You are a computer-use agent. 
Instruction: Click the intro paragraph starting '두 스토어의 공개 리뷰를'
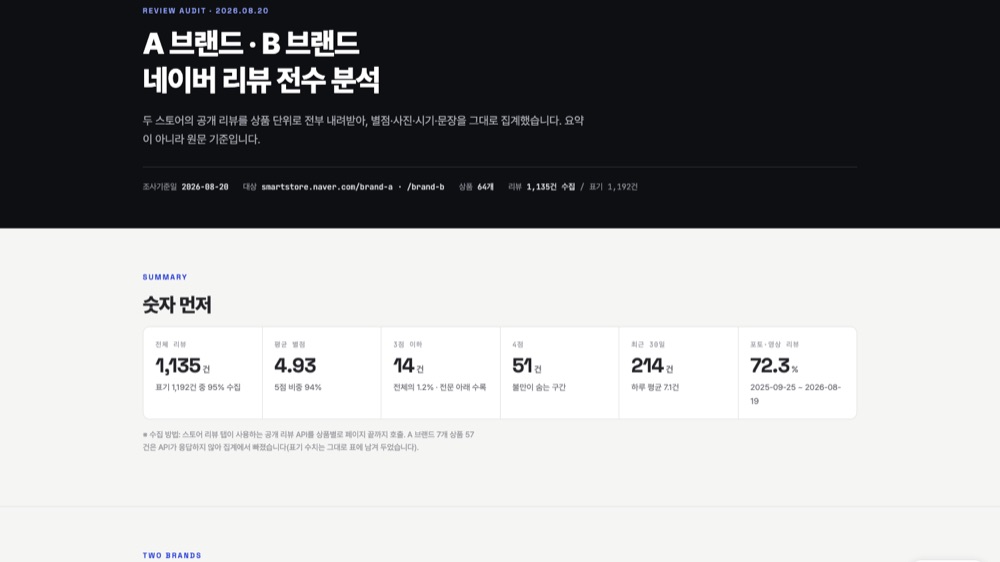coord(363,129)
